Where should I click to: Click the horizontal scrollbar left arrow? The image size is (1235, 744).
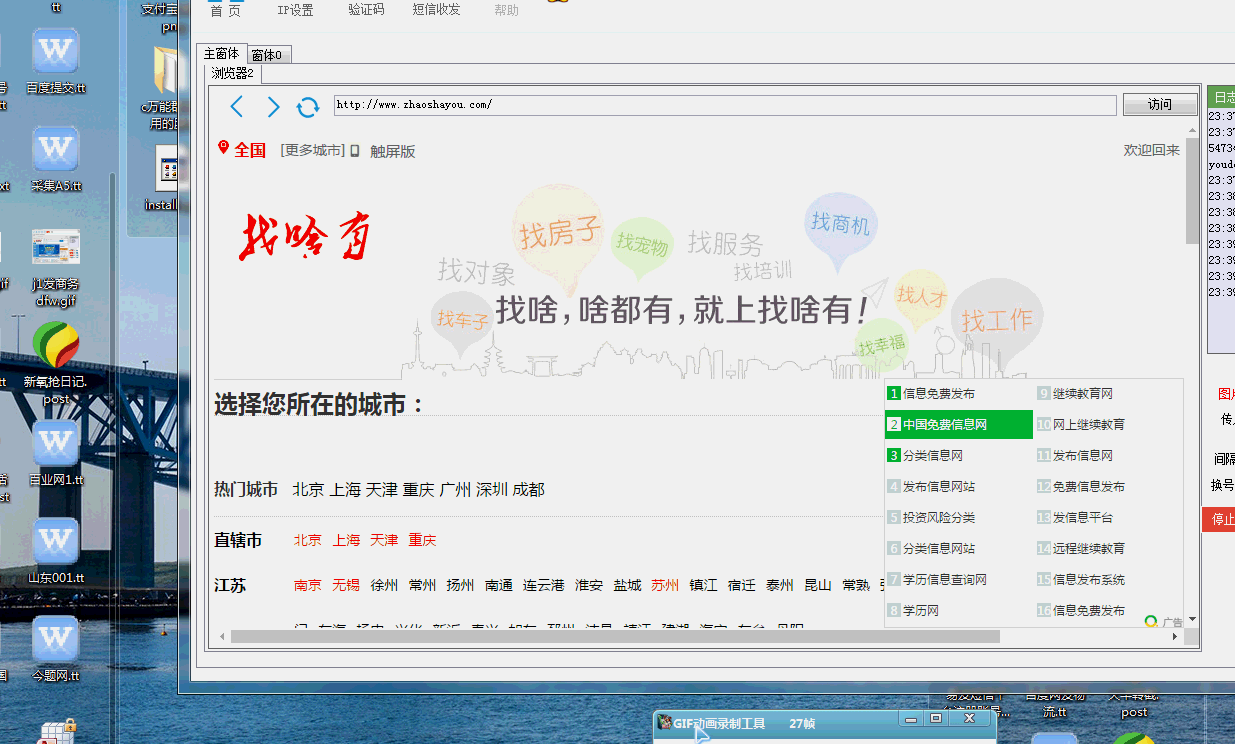tap(221, 636)
